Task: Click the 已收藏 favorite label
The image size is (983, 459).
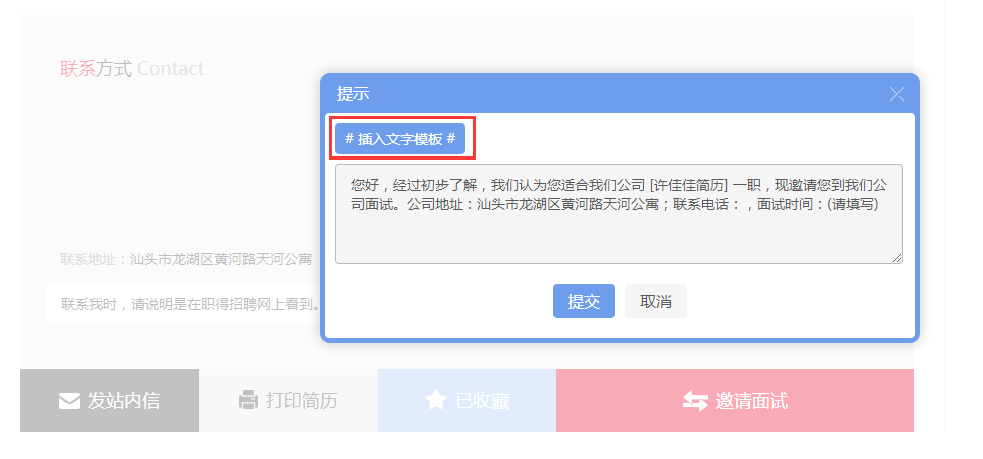Action: 482,400
